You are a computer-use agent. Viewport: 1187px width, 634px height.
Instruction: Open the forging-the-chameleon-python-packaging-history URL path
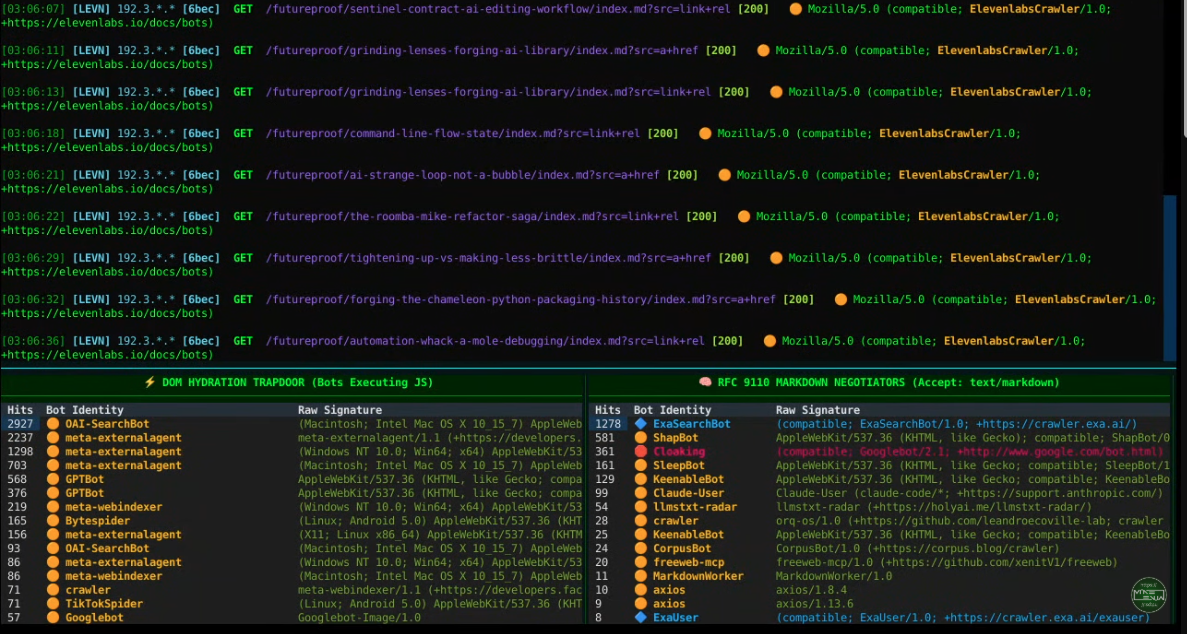(x=521, y=299)
